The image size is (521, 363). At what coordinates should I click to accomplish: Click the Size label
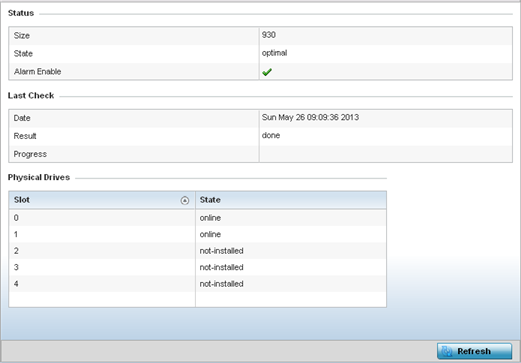pos(22,35)
